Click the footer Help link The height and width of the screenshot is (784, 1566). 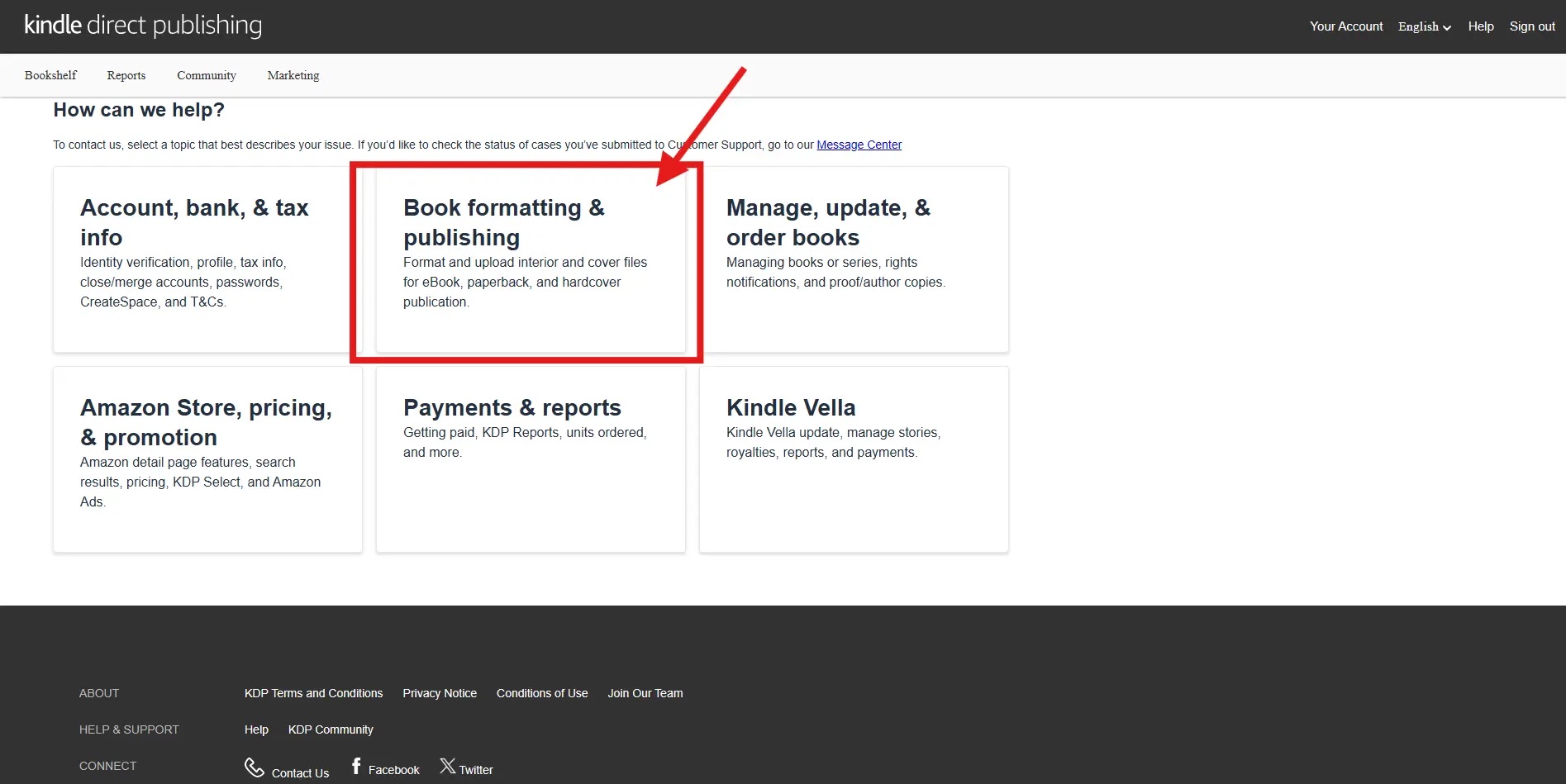pos(256,729)
